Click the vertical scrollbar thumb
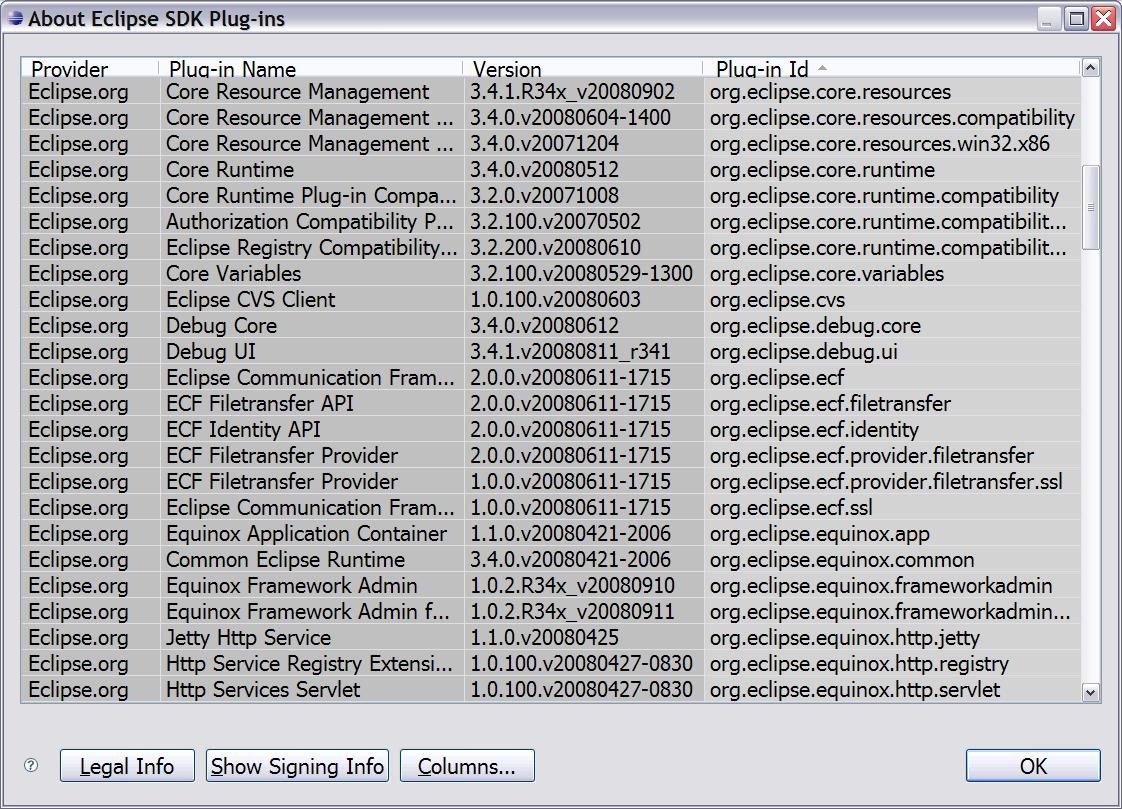The width and height of the screenshot is (1122, 809). (x=1091, y=207)
